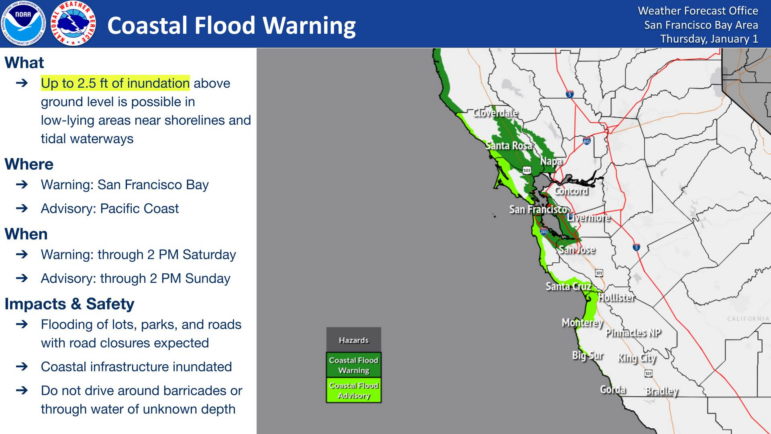The width and height of the screenshot is (771, 434).
Task: Click the Coastal Flood Warning title
Action: (231, 25)
